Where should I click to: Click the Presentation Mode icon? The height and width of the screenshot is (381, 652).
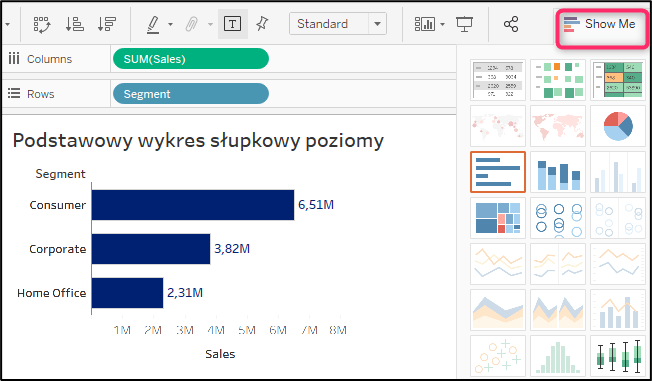coord(464,24)
